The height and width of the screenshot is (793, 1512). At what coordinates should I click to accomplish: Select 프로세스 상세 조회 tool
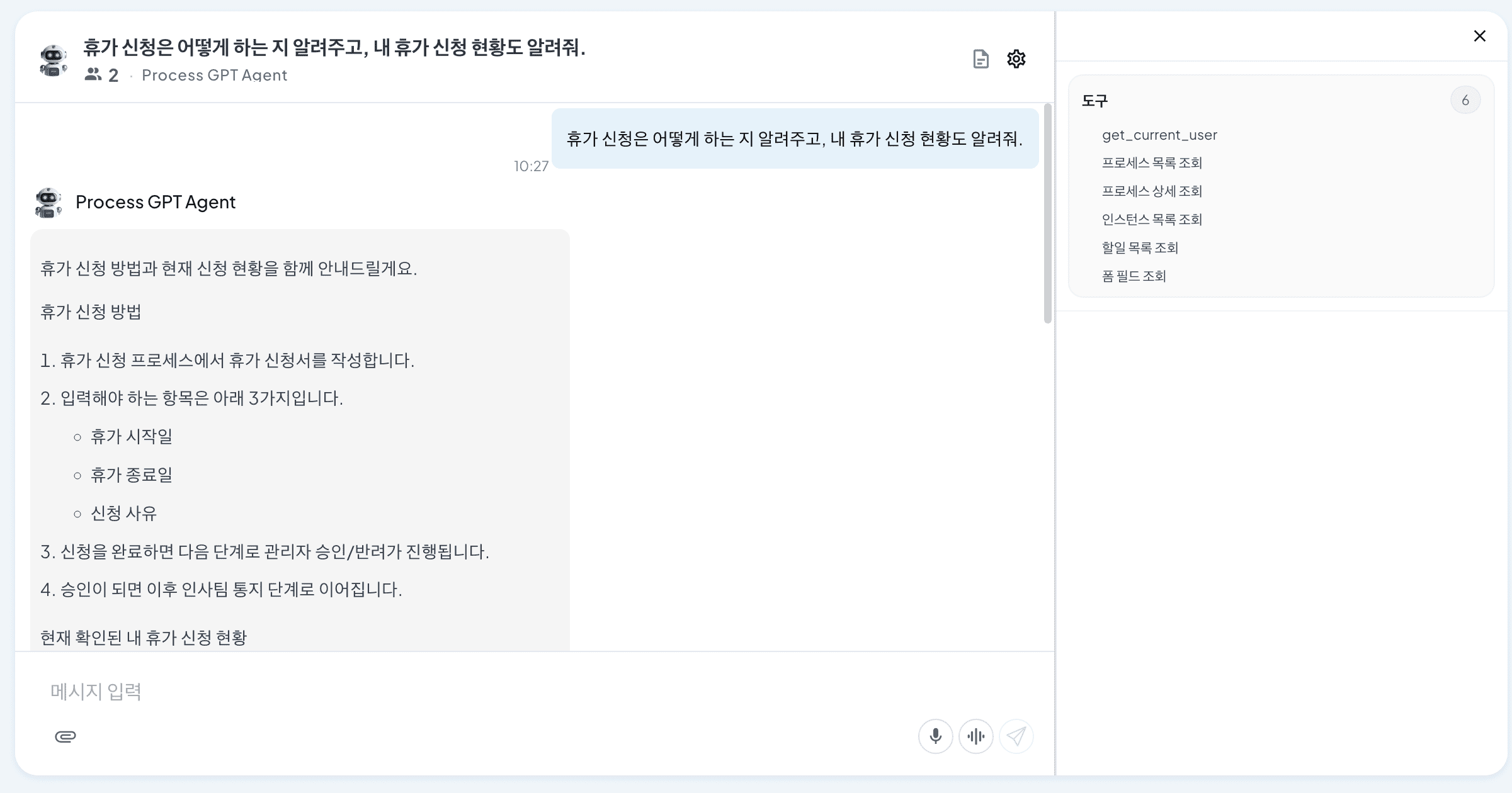tap(1152, 191)
